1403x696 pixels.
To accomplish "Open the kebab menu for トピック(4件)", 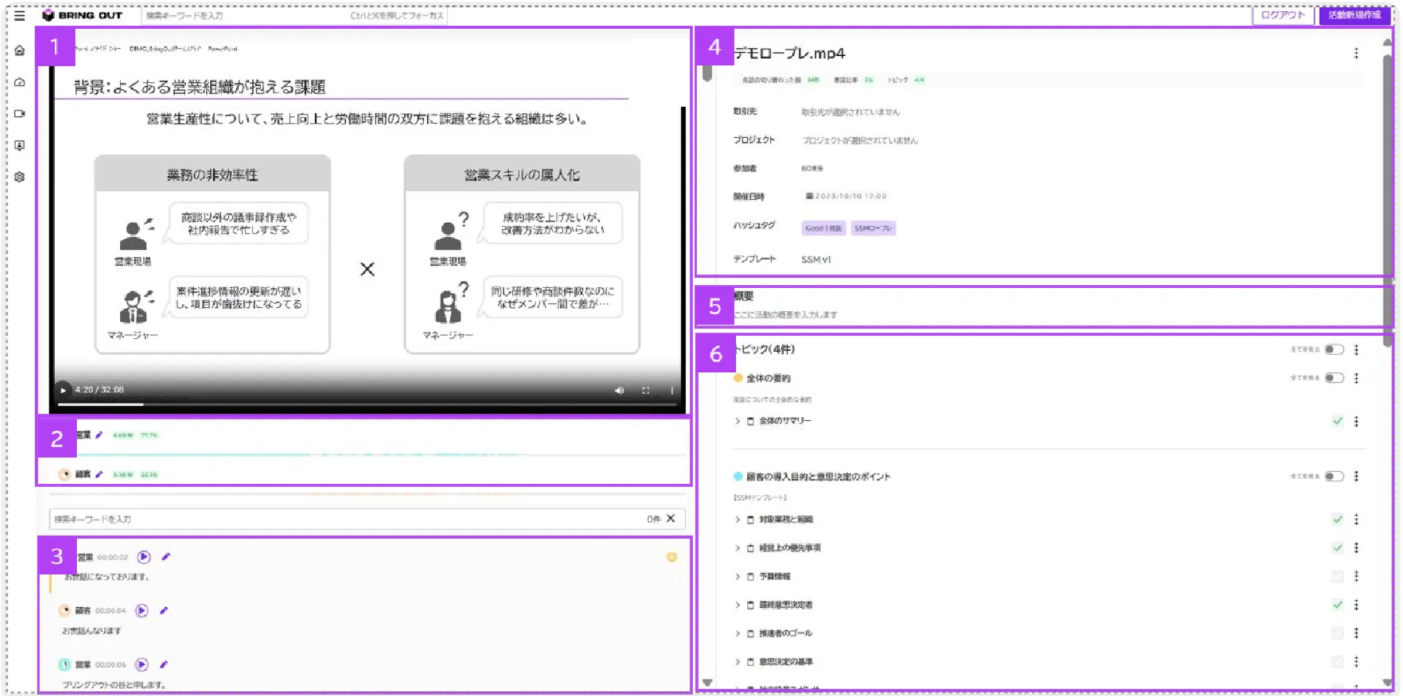I will (1356, 350).
